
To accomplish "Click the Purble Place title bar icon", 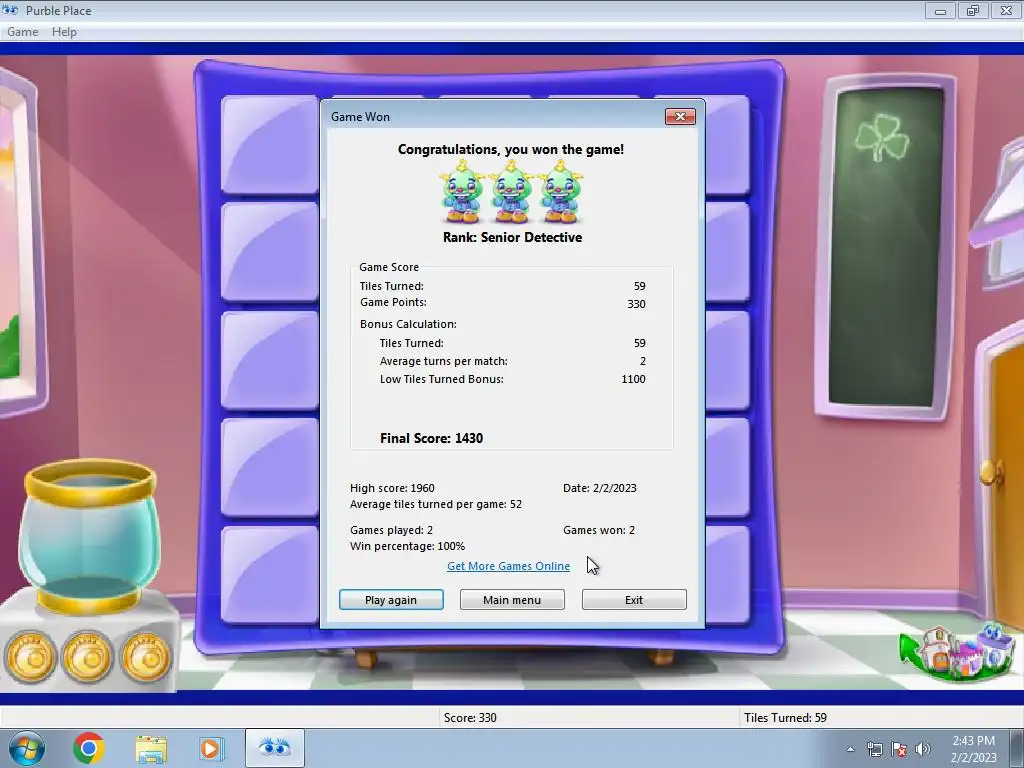I will pos(10,10).
